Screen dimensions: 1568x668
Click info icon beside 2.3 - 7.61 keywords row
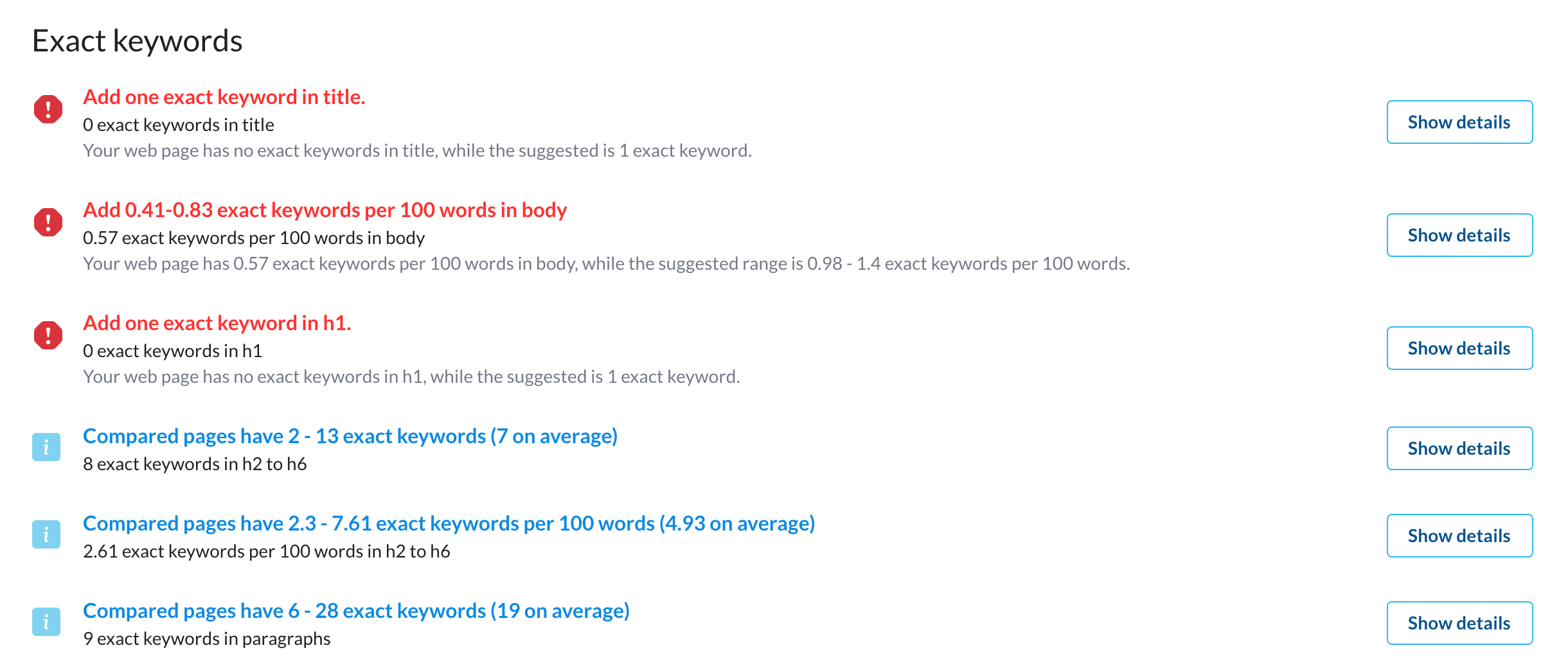(46, 534)
